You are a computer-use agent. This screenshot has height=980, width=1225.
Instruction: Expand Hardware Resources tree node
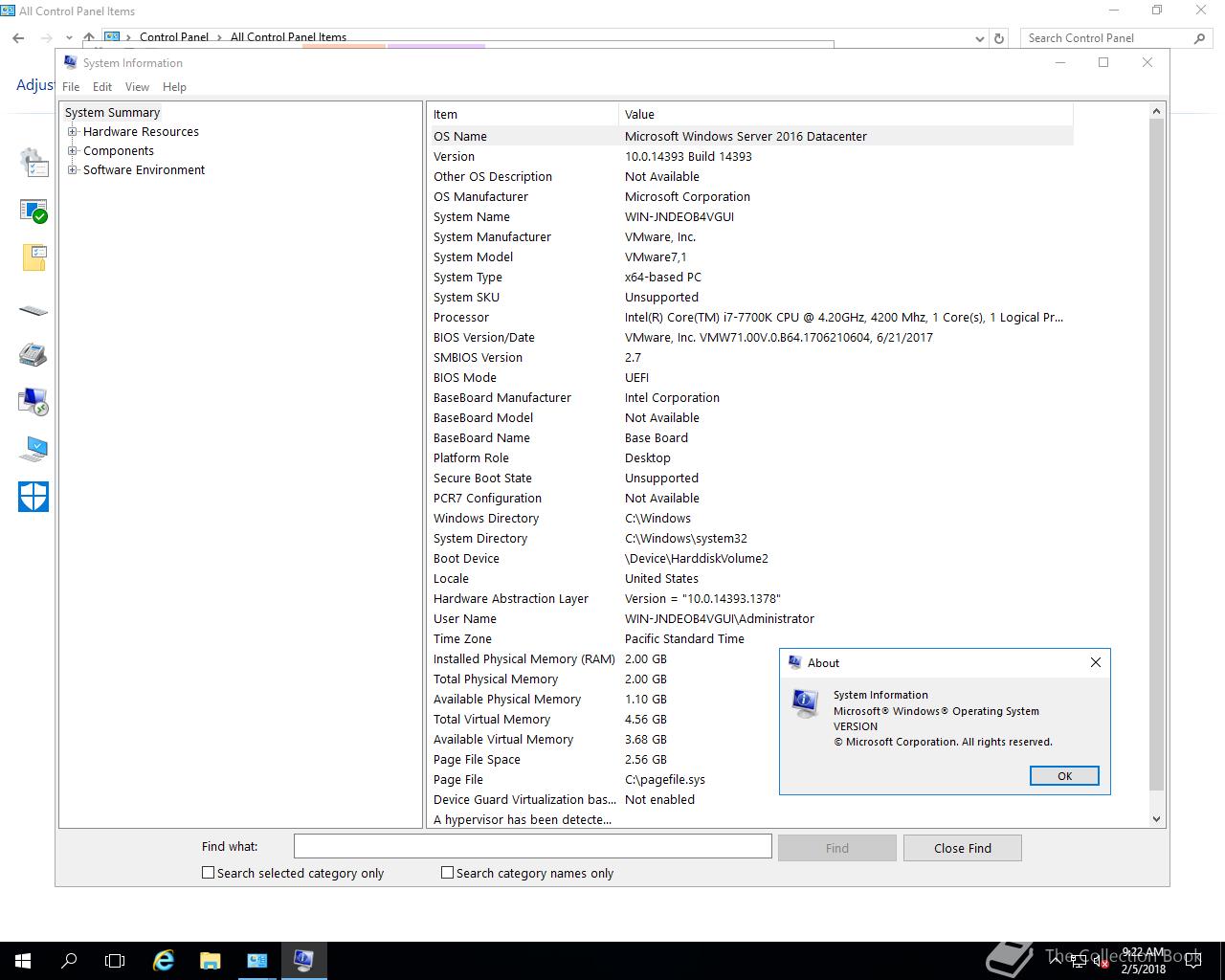(x=72, y=132)
